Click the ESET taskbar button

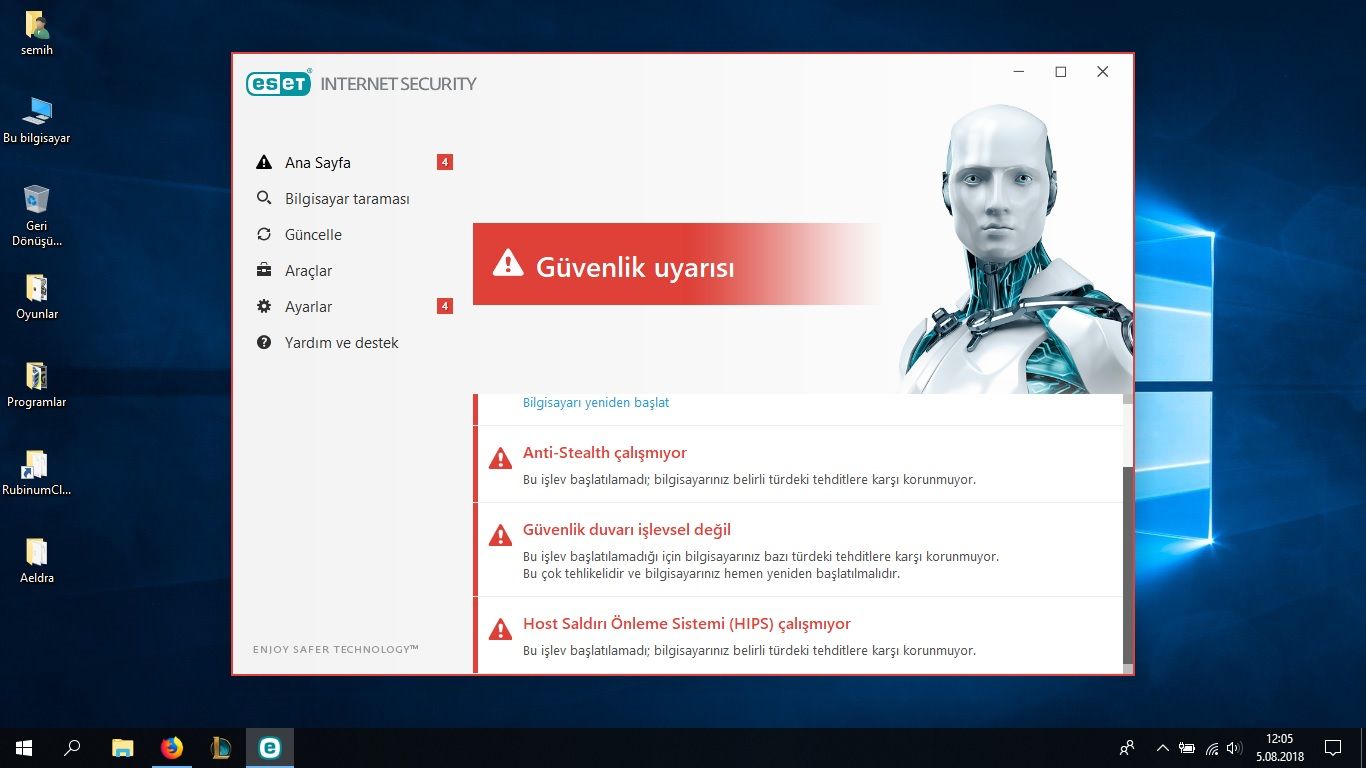tap(269, 748)
